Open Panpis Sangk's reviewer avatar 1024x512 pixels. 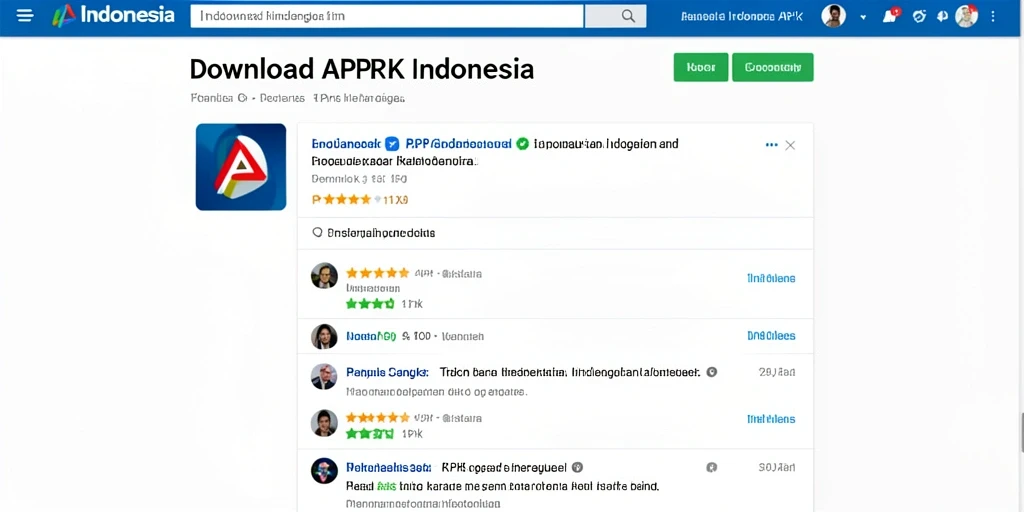(x=324, y=377)
